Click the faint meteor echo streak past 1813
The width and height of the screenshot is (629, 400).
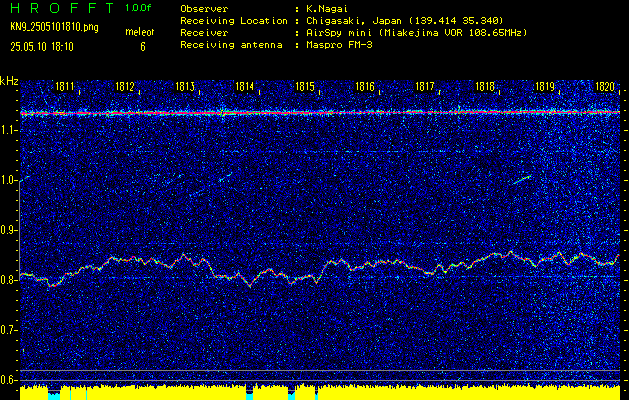(225, 177)
